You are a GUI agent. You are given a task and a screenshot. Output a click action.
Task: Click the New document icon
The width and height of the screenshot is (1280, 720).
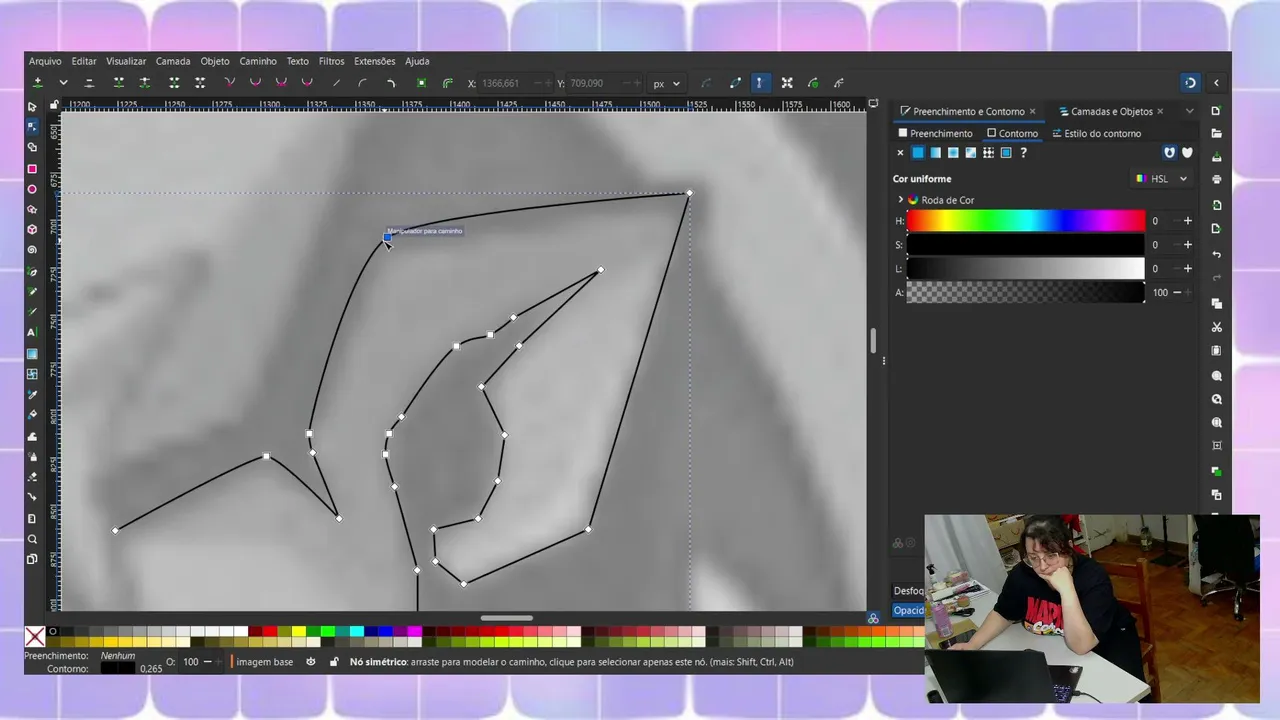(x=1216, y=110)
